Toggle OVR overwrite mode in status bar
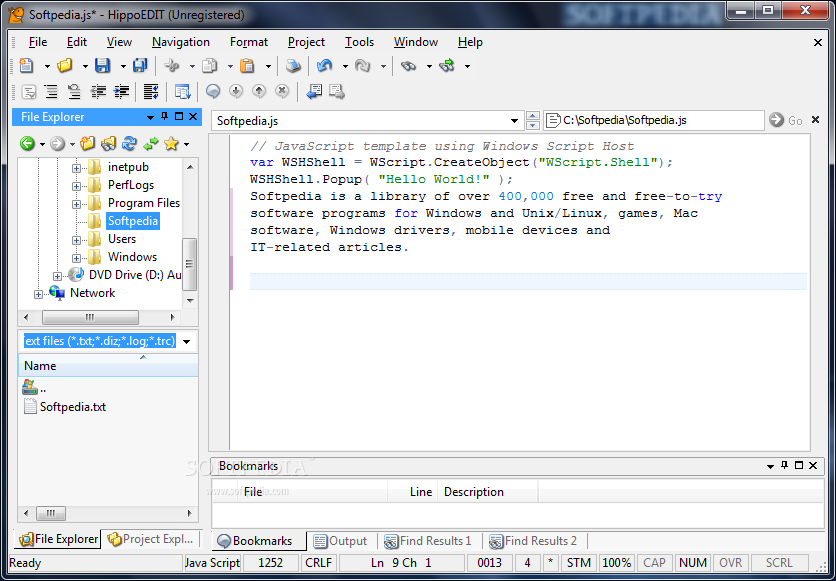Screen dimensions: 836x581 [x=730, y=562]
